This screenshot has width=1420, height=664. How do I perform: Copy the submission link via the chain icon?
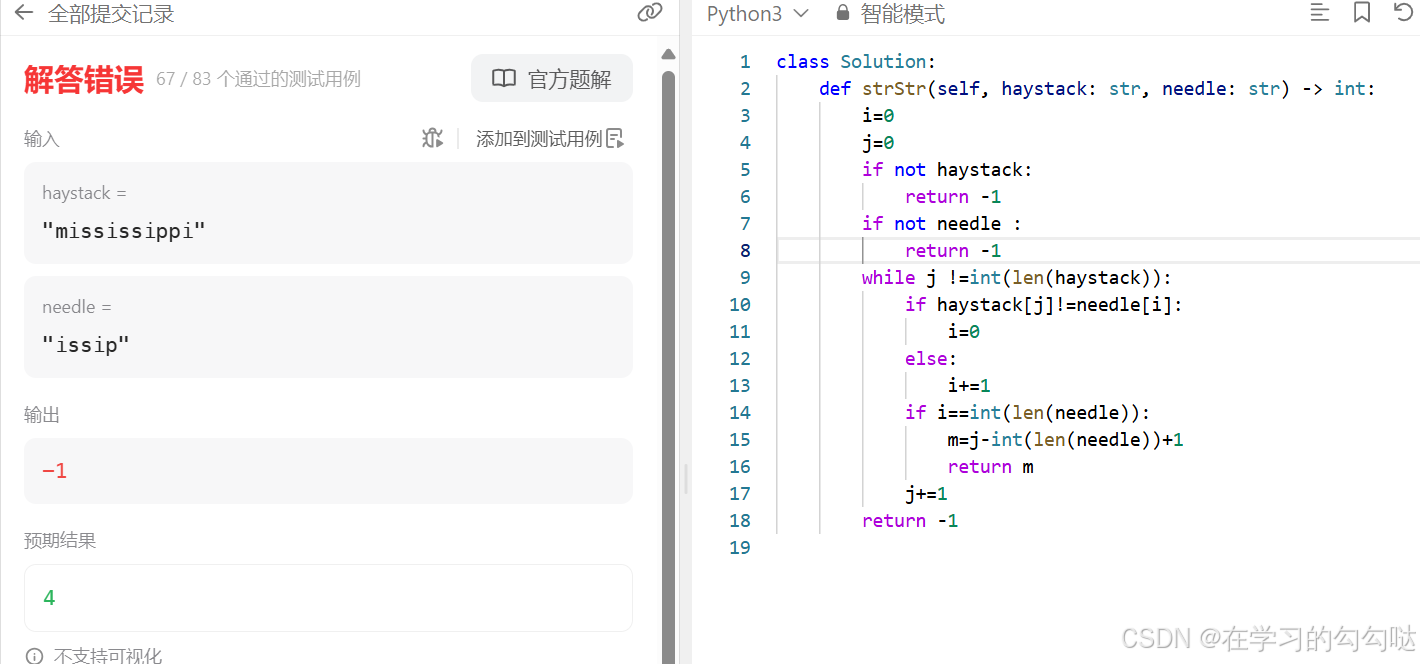click(x=650, y=13)
